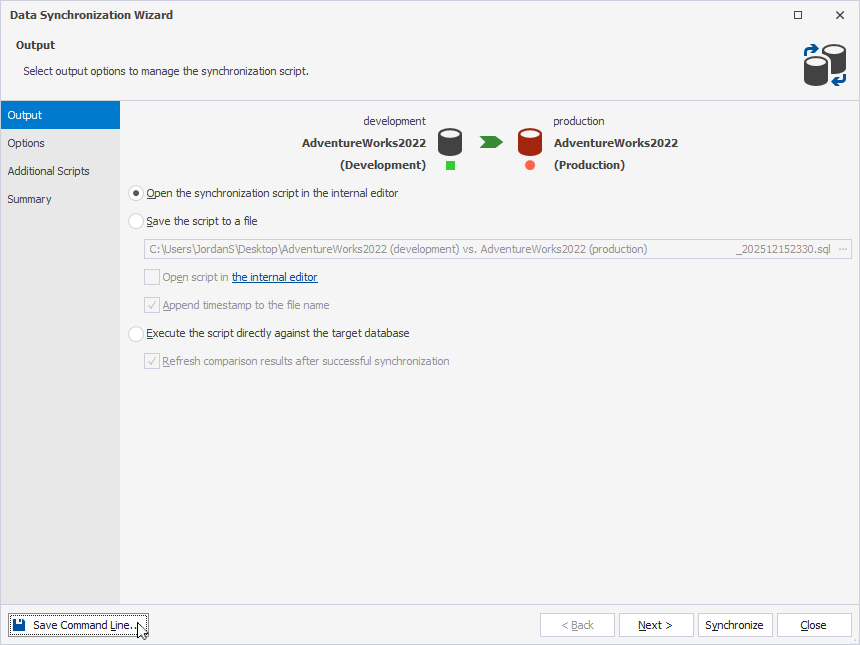Click the floppy disk icon on Save Command Line
Screen dimensions: 860x645
coord(19,625)
